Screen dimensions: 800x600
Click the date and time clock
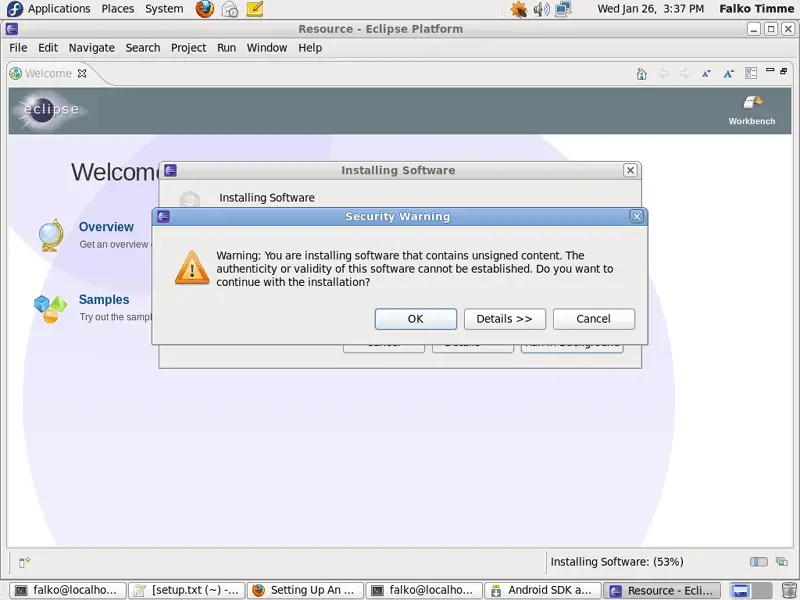[x=651, y=9]
